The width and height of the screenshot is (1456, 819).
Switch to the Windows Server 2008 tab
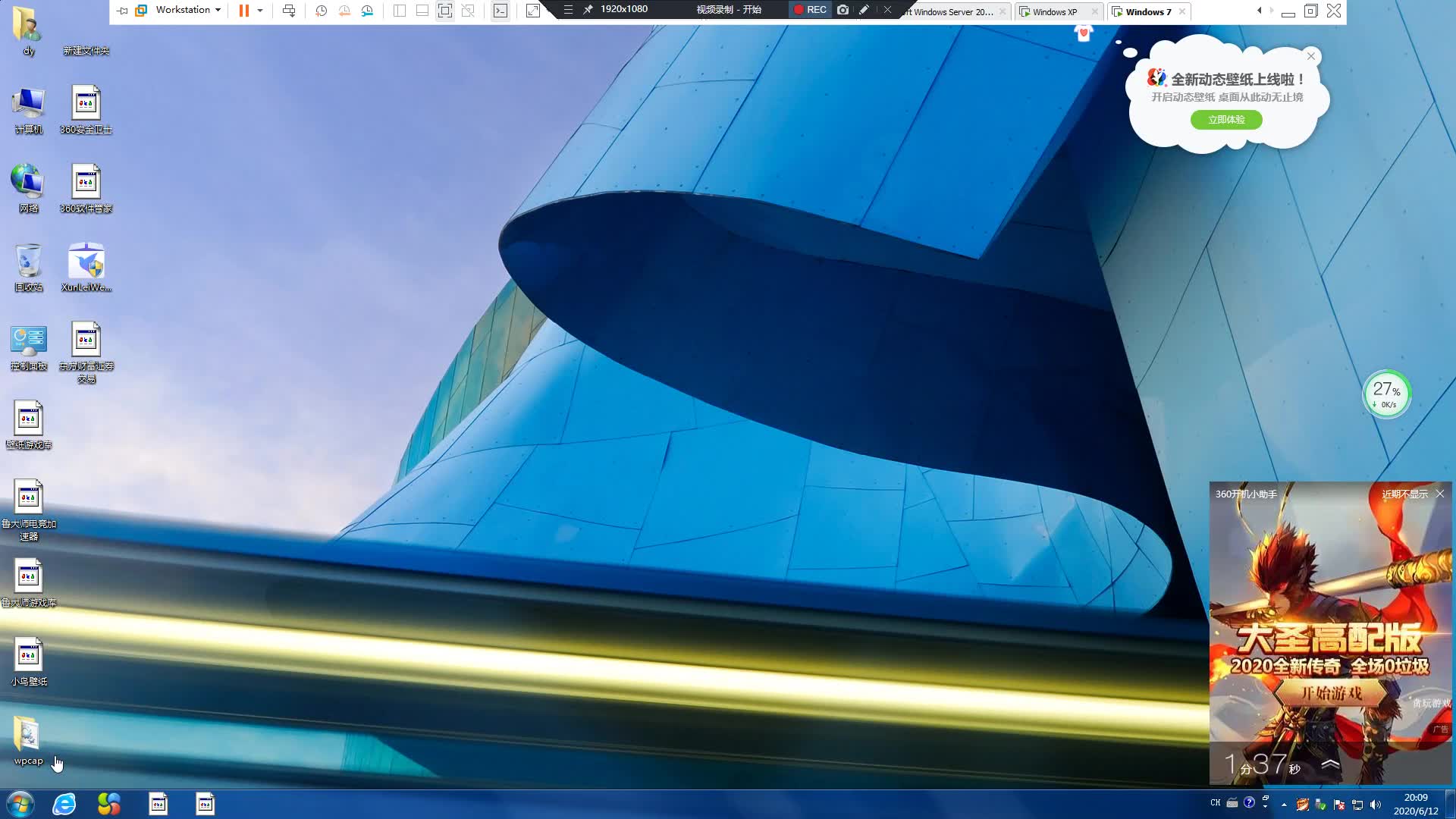[x=948, y=11]
